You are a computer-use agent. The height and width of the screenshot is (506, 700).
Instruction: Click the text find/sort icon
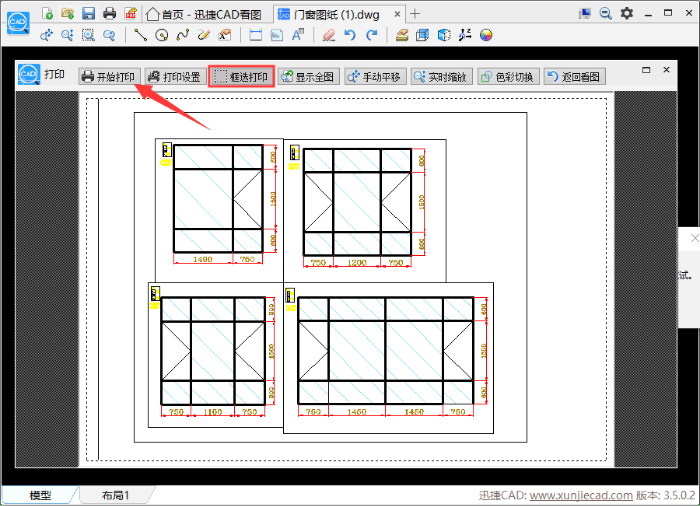(x=465, y=35)
